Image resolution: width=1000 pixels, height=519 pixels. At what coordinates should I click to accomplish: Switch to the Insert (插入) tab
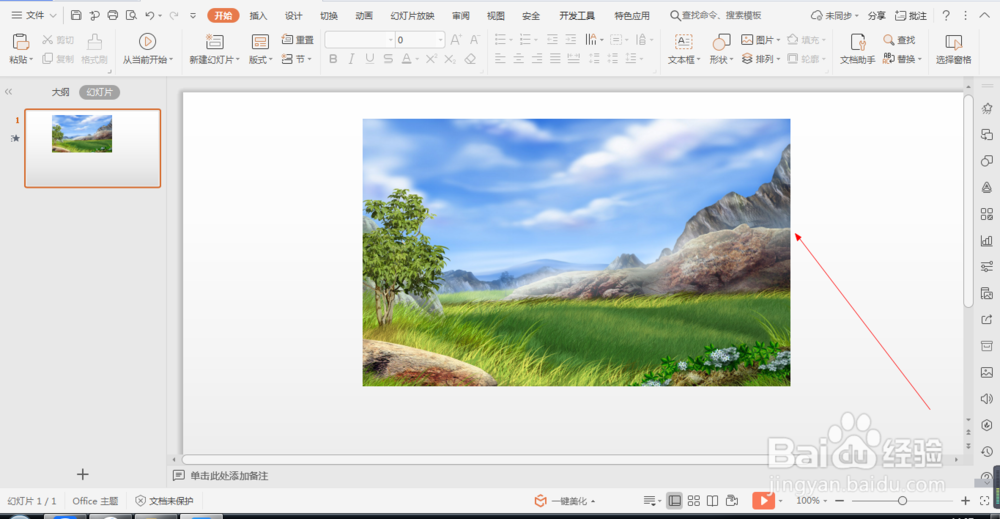pyautogui.click(x=258, y=16)
